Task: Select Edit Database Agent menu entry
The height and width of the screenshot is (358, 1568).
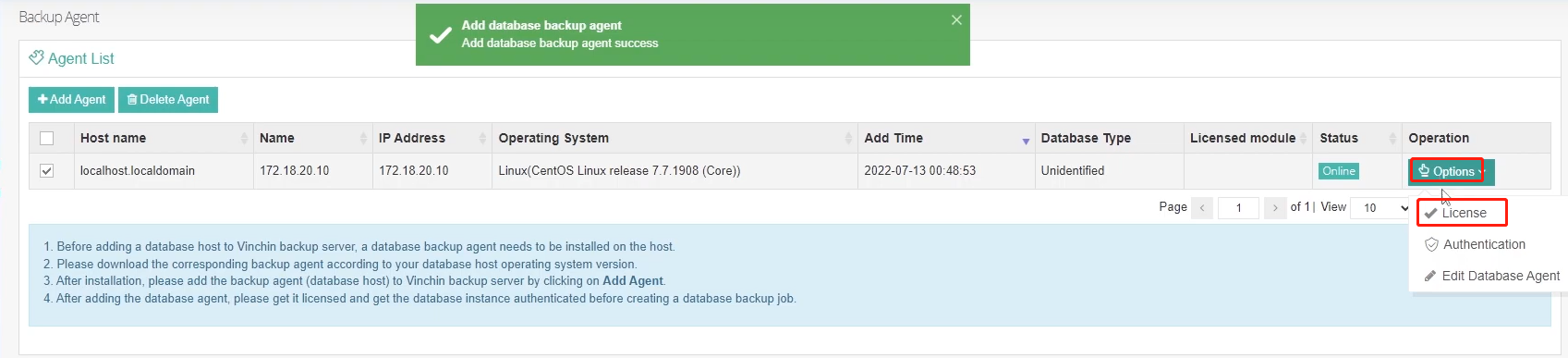Action: pos(1491,276)
